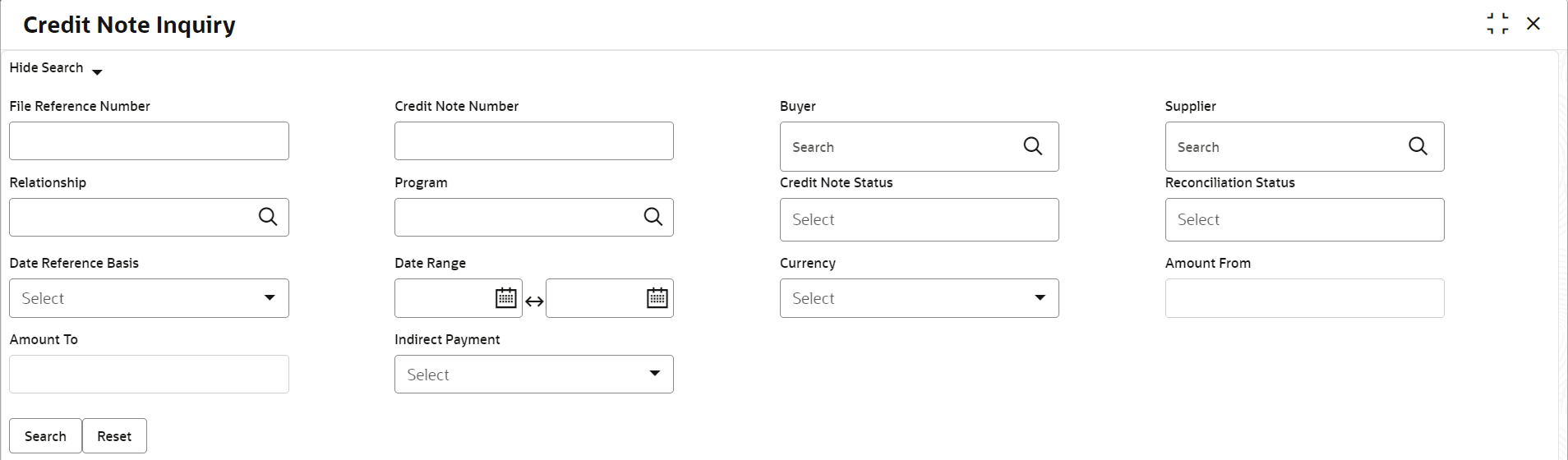Viewport: 1568px width, 460px height.
Task: Click the Supplier search magnifier icon
Action: (1418, 146)
